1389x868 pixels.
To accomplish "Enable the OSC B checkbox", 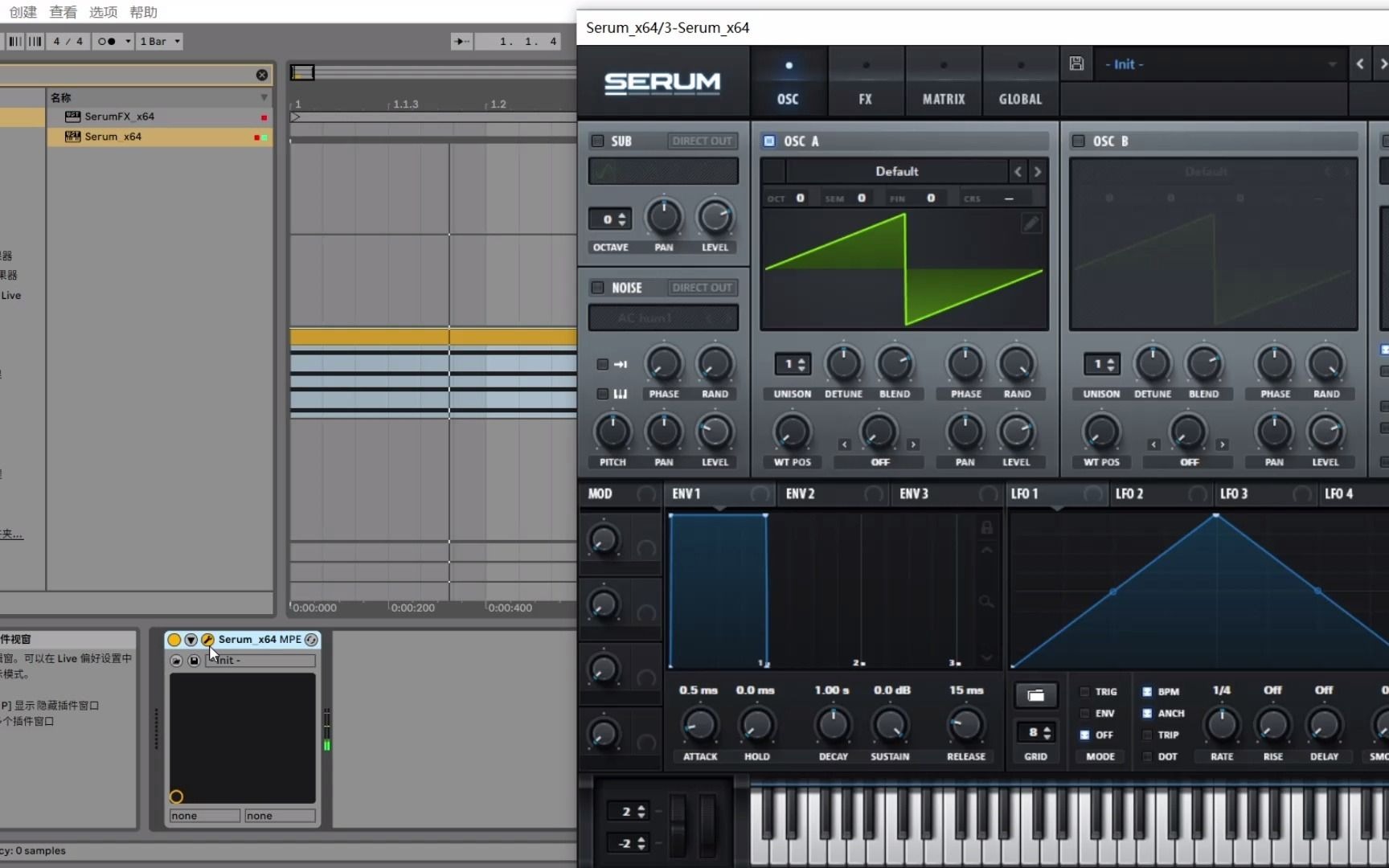I will pos(1079,141).
